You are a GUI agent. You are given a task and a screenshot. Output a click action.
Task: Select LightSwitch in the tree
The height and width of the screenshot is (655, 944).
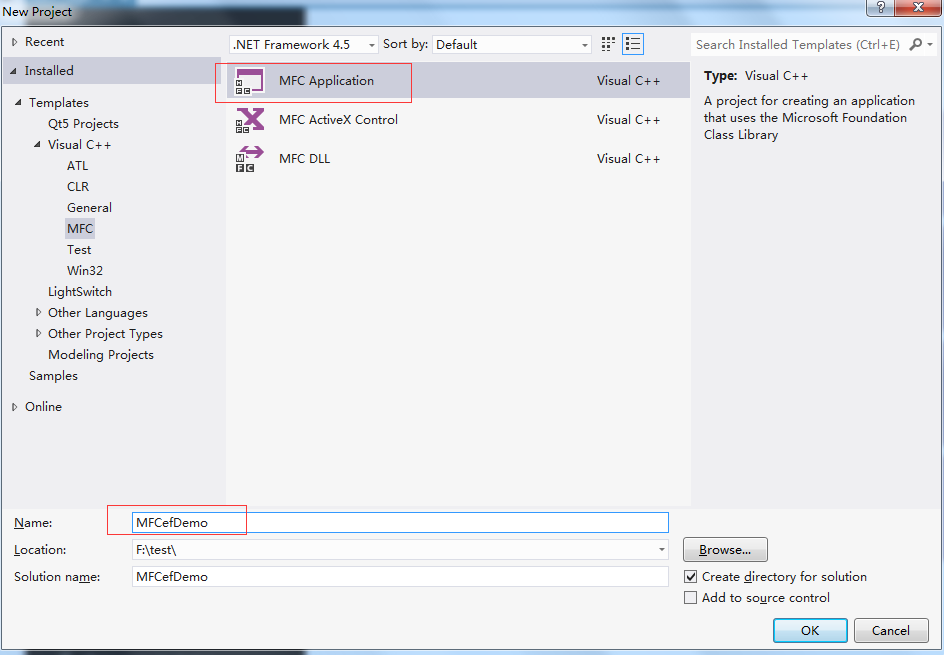(80, 292)
